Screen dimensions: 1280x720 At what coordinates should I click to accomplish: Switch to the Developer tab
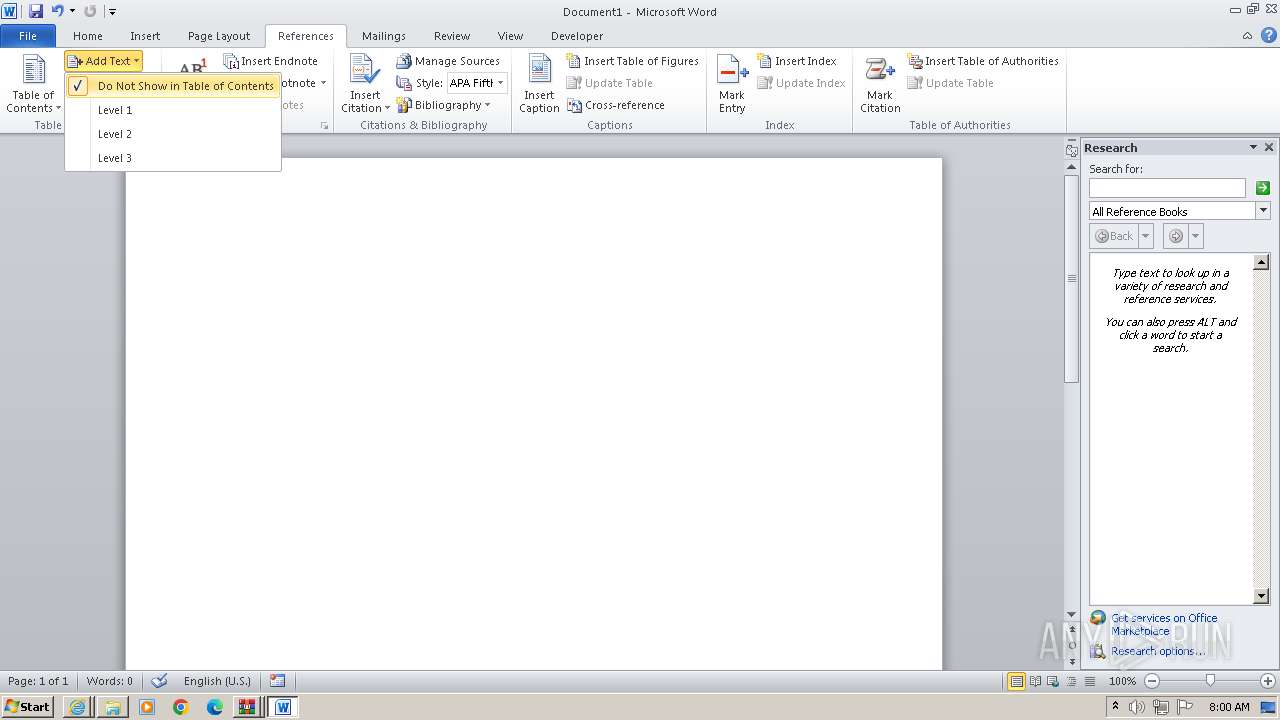[x=577, y=36]
